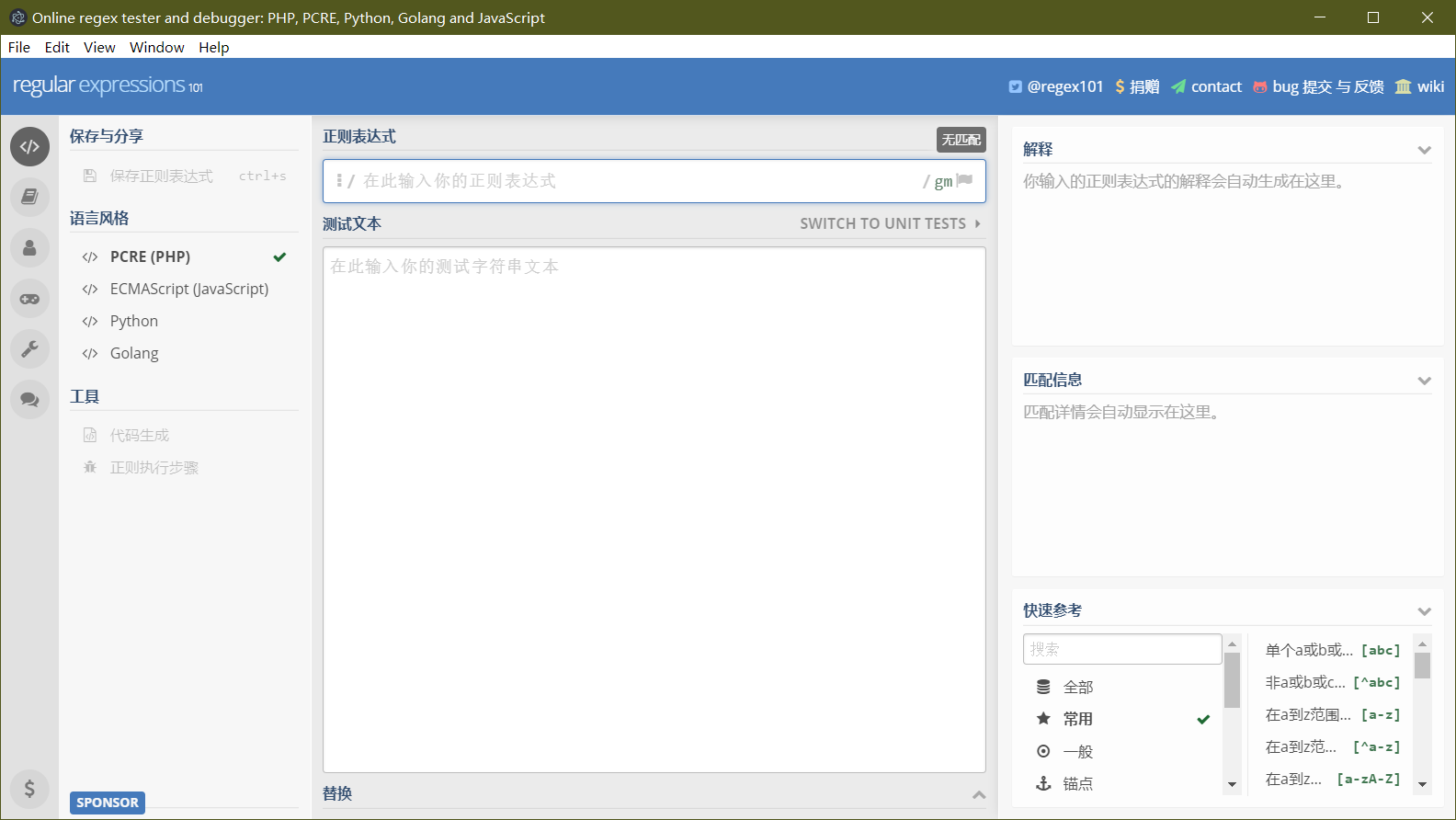Click the wiki building icon
Screen dimensions: 1456x820
1403,86
